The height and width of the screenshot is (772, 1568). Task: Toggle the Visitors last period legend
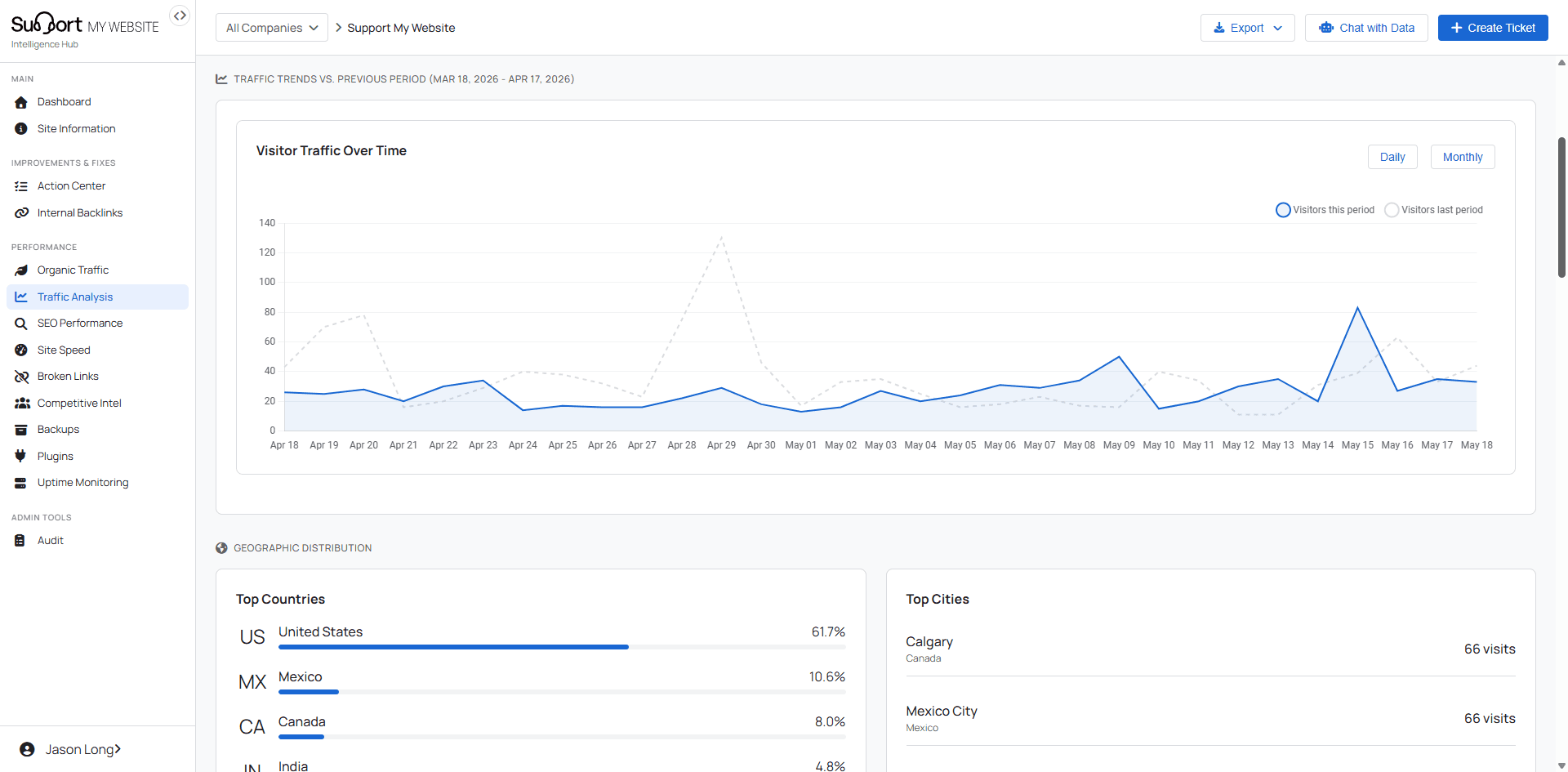[x=1434, y=210]
